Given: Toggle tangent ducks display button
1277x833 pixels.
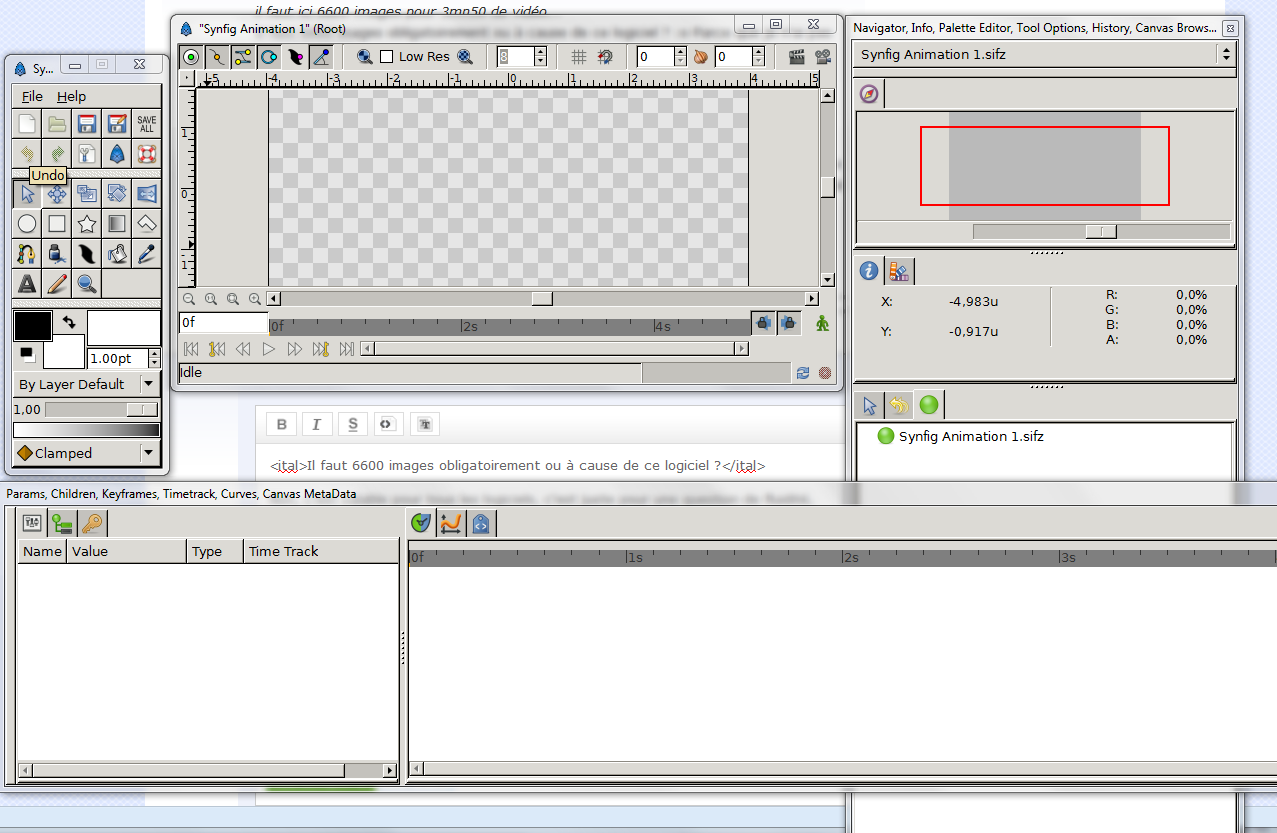Looking at the screenshot, I should tap(243, 57).
